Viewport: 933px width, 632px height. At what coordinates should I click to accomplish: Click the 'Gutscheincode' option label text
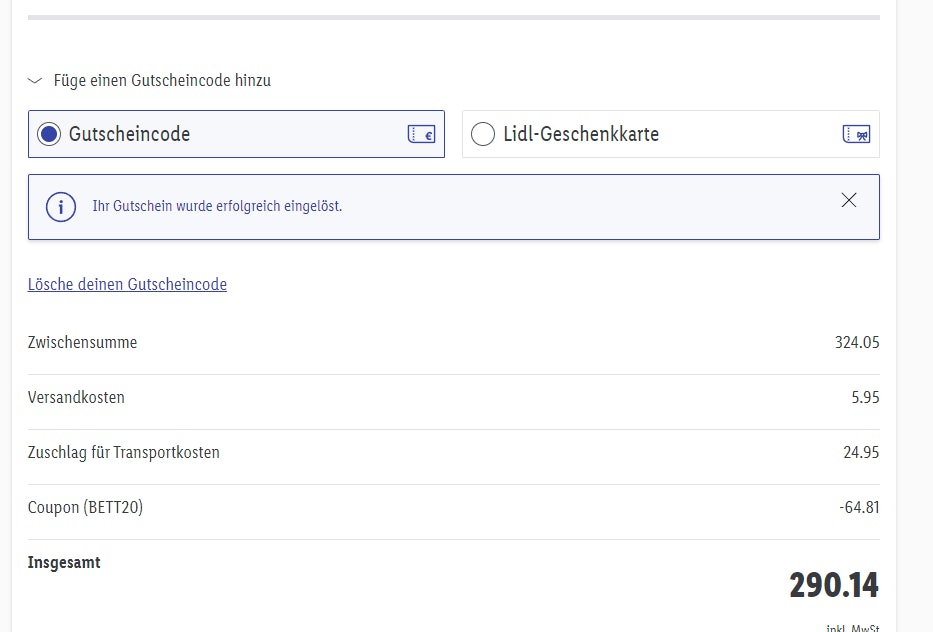pyautogui.click(x=129, y=134)
